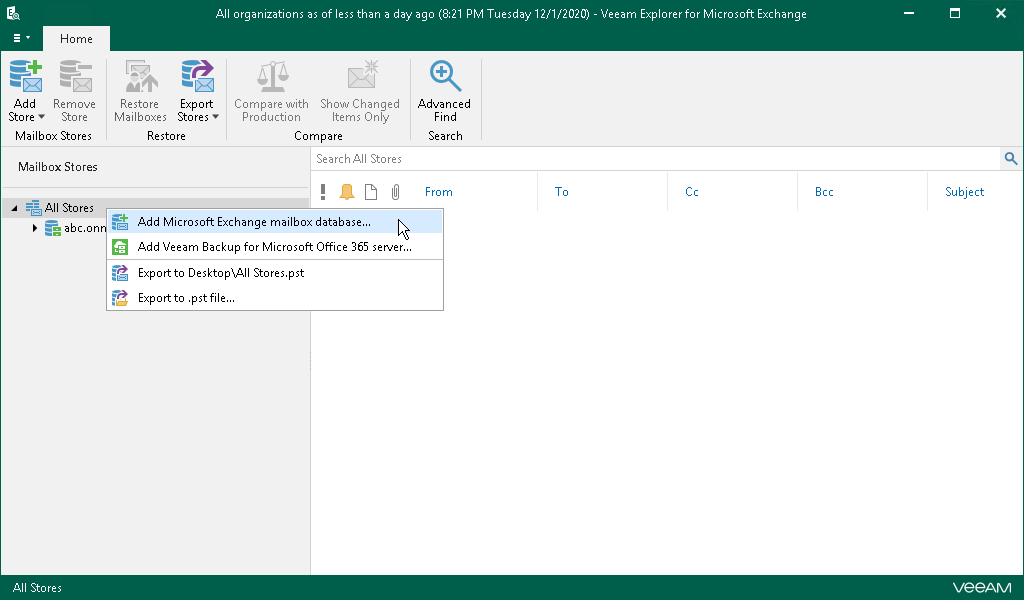Choose Add Veeam Backup for Office 365 server
1024x600 pixels.
(275, 247)
